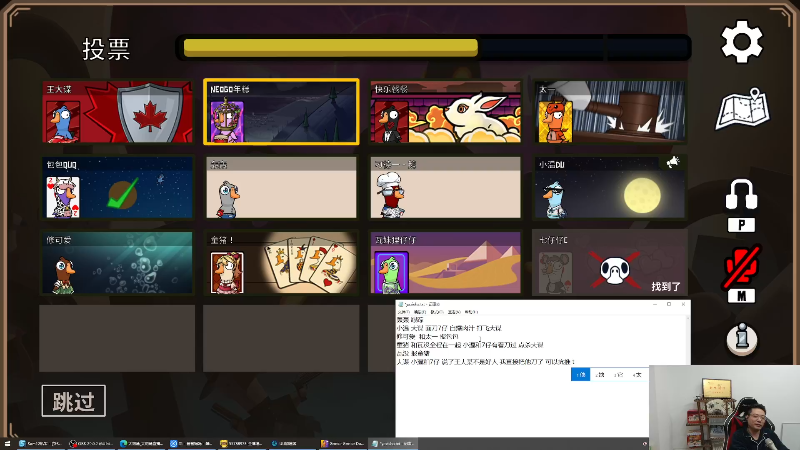Select the green parrot pyramid banner card
The image size is (800, 450).
[x=446, y=263]
